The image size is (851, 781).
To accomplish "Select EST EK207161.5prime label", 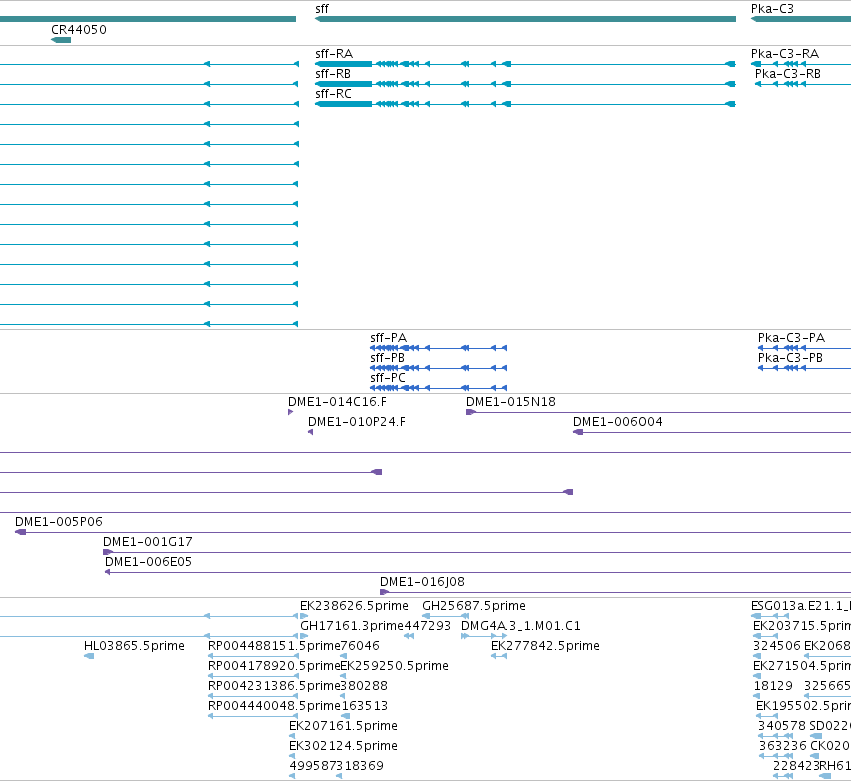I will click(x=343, y=727).
